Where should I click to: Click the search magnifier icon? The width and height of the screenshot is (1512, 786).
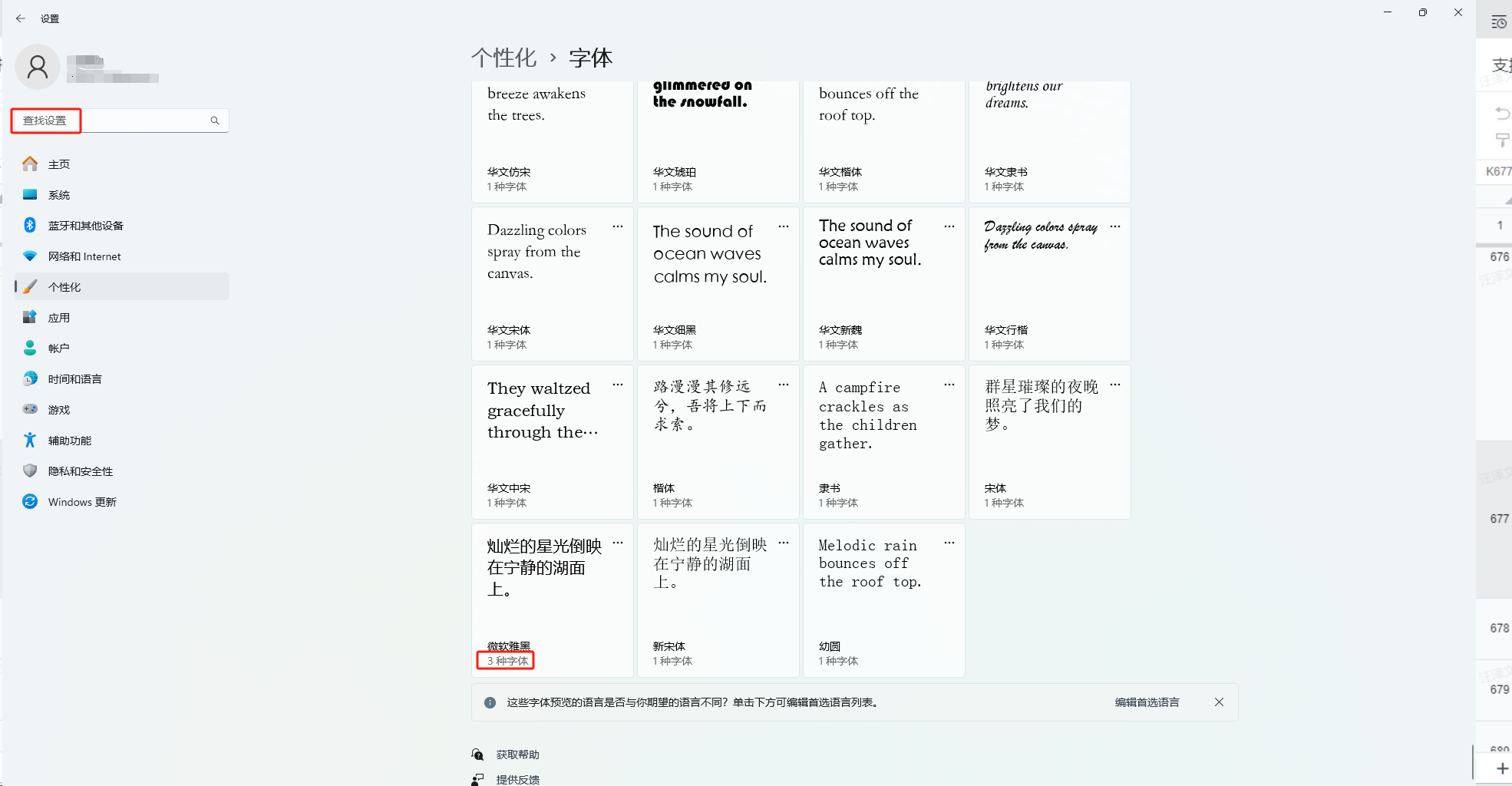tap(215, 121)
